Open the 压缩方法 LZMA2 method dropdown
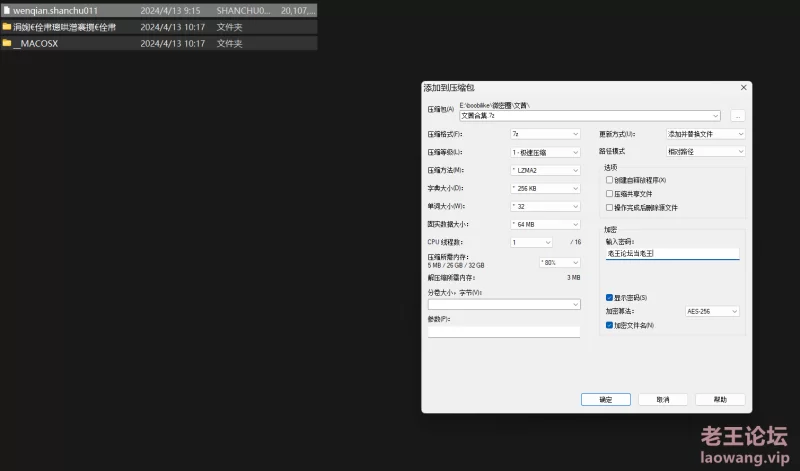This screenshot has height=471, width=800. click(x=545, y=170)
